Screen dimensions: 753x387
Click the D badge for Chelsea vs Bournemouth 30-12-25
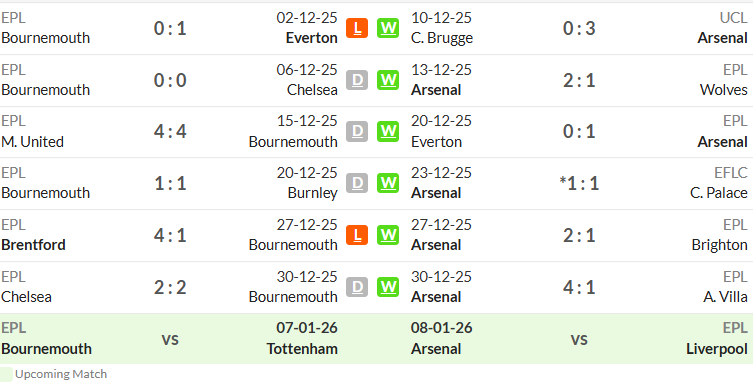(357, 287)
